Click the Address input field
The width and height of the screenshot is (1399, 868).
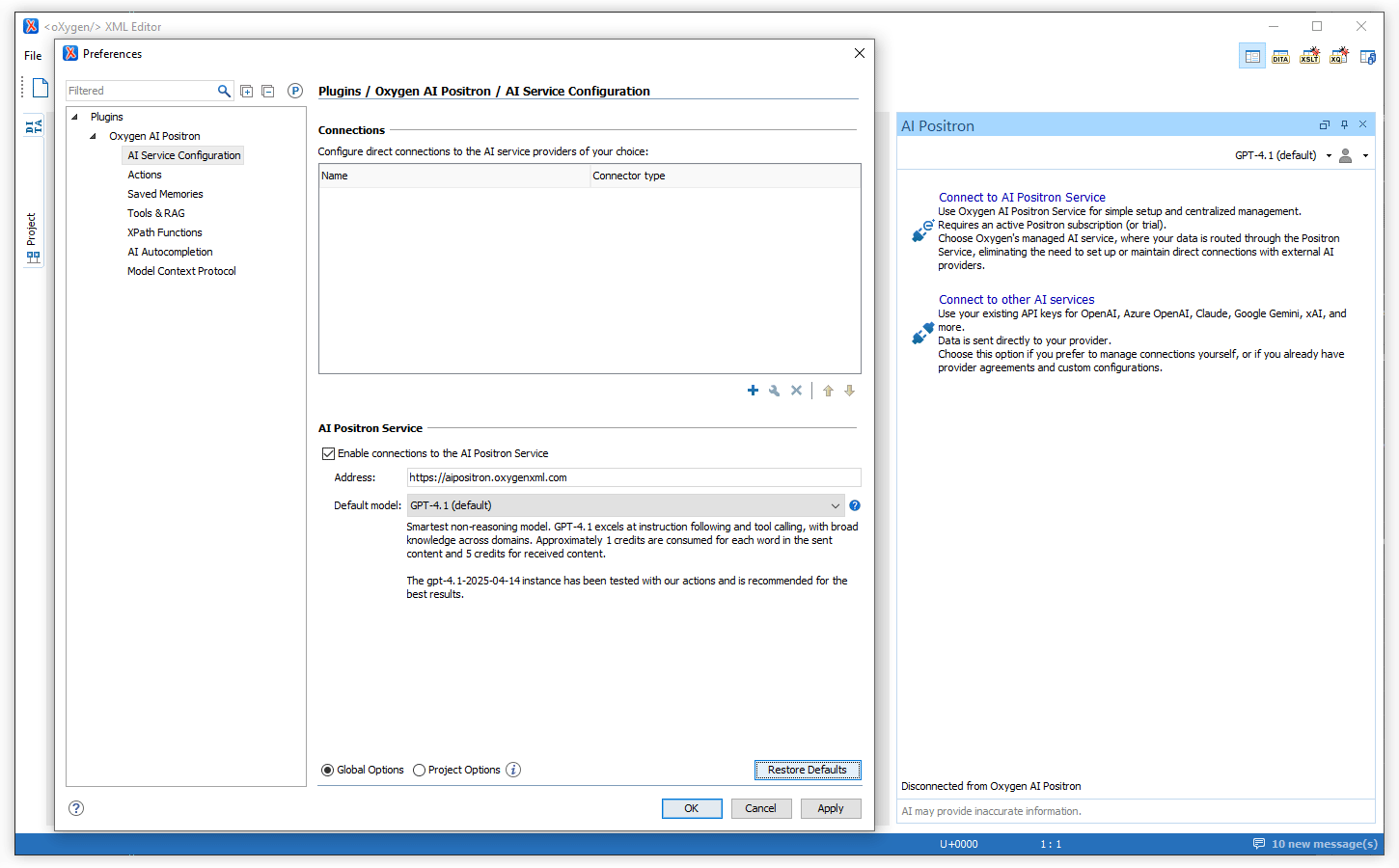[x=633, y=477]
